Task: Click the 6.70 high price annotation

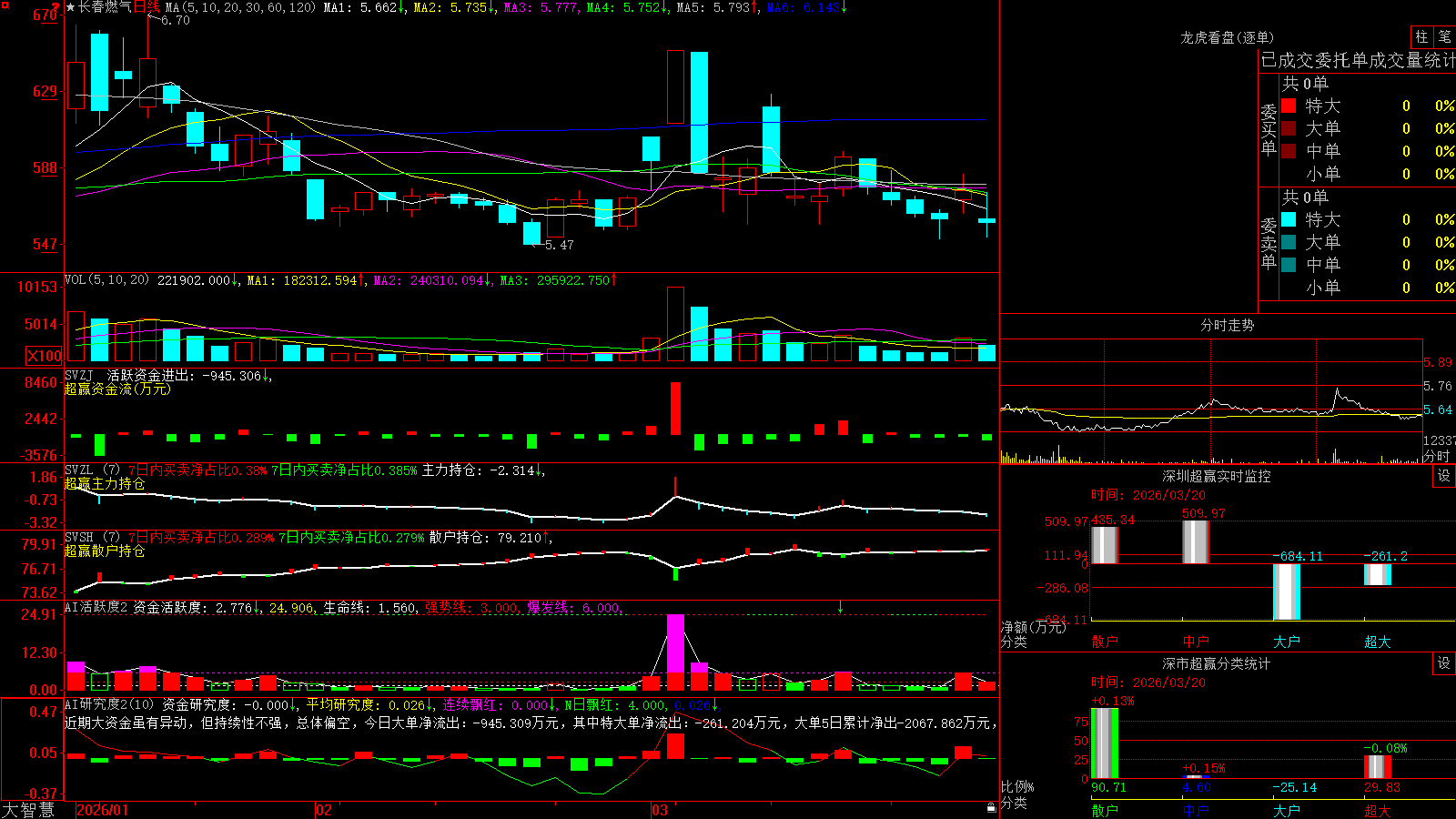Action: [x=176, y=20]
